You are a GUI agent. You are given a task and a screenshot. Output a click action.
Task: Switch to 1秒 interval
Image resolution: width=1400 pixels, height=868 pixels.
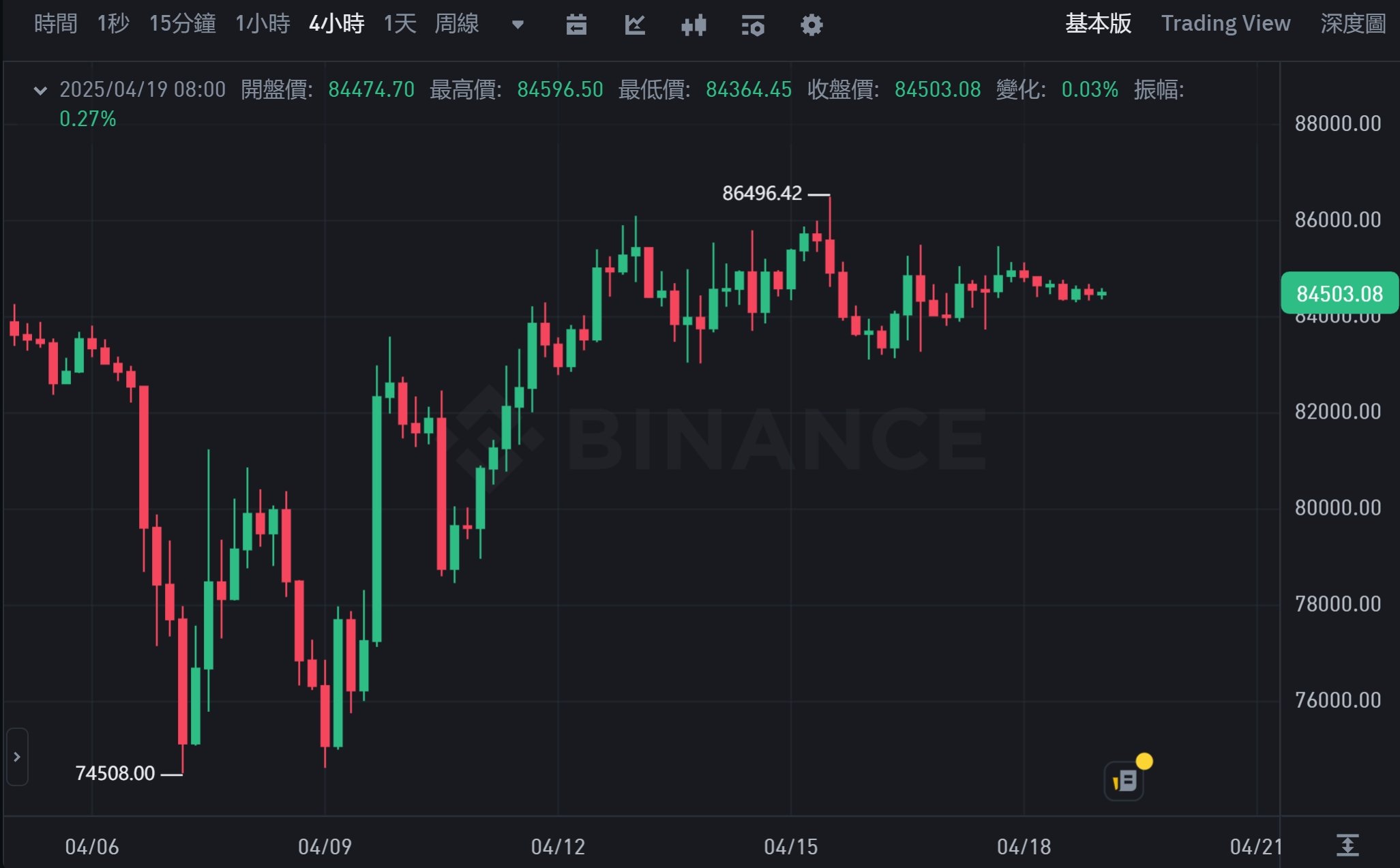click(113, 24)
